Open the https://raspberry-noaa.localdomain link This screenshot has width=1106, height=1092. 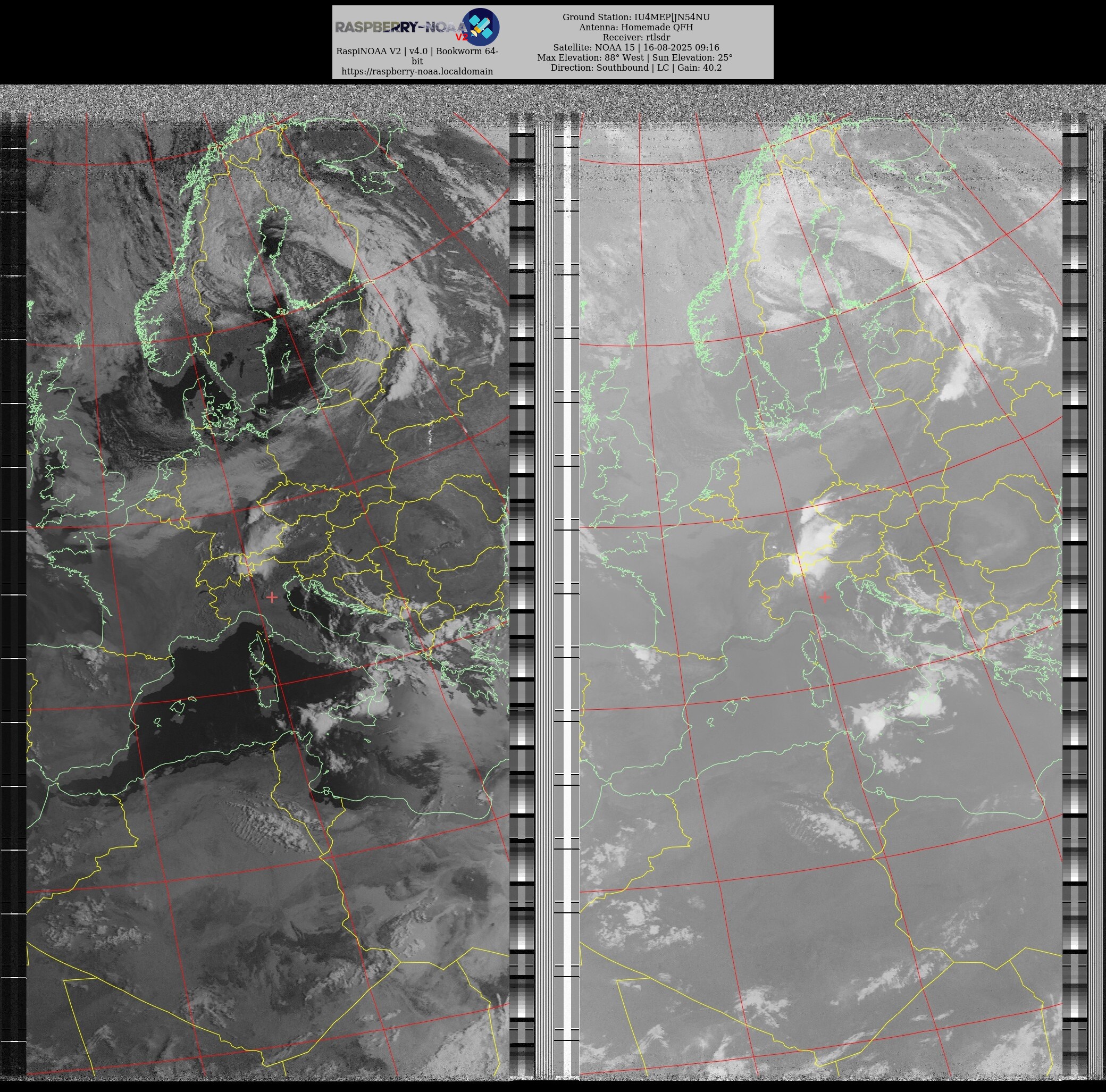[x=417, y=72]
